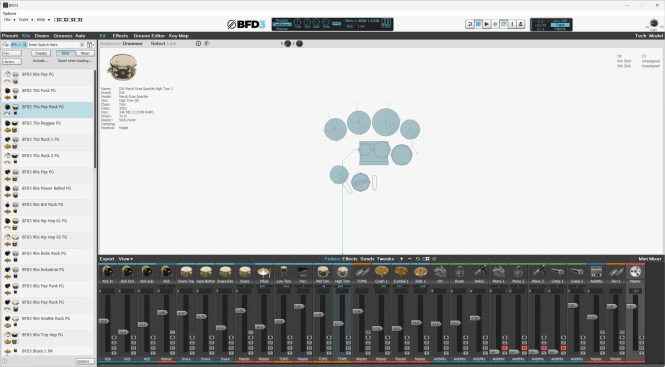Click the Master channel reel icon

(635, 272)
